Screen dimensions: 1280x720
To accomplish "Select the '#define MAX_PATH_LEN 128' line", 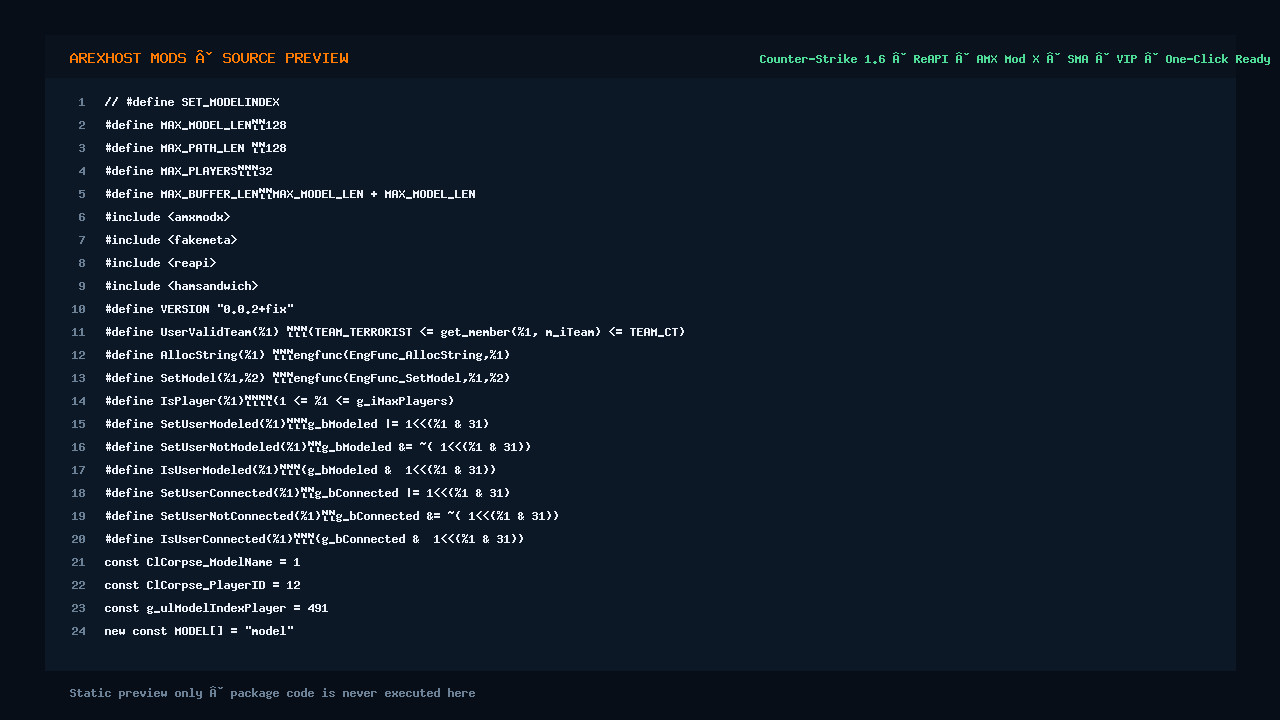I will pyautogui.click(x=195, y=148).
